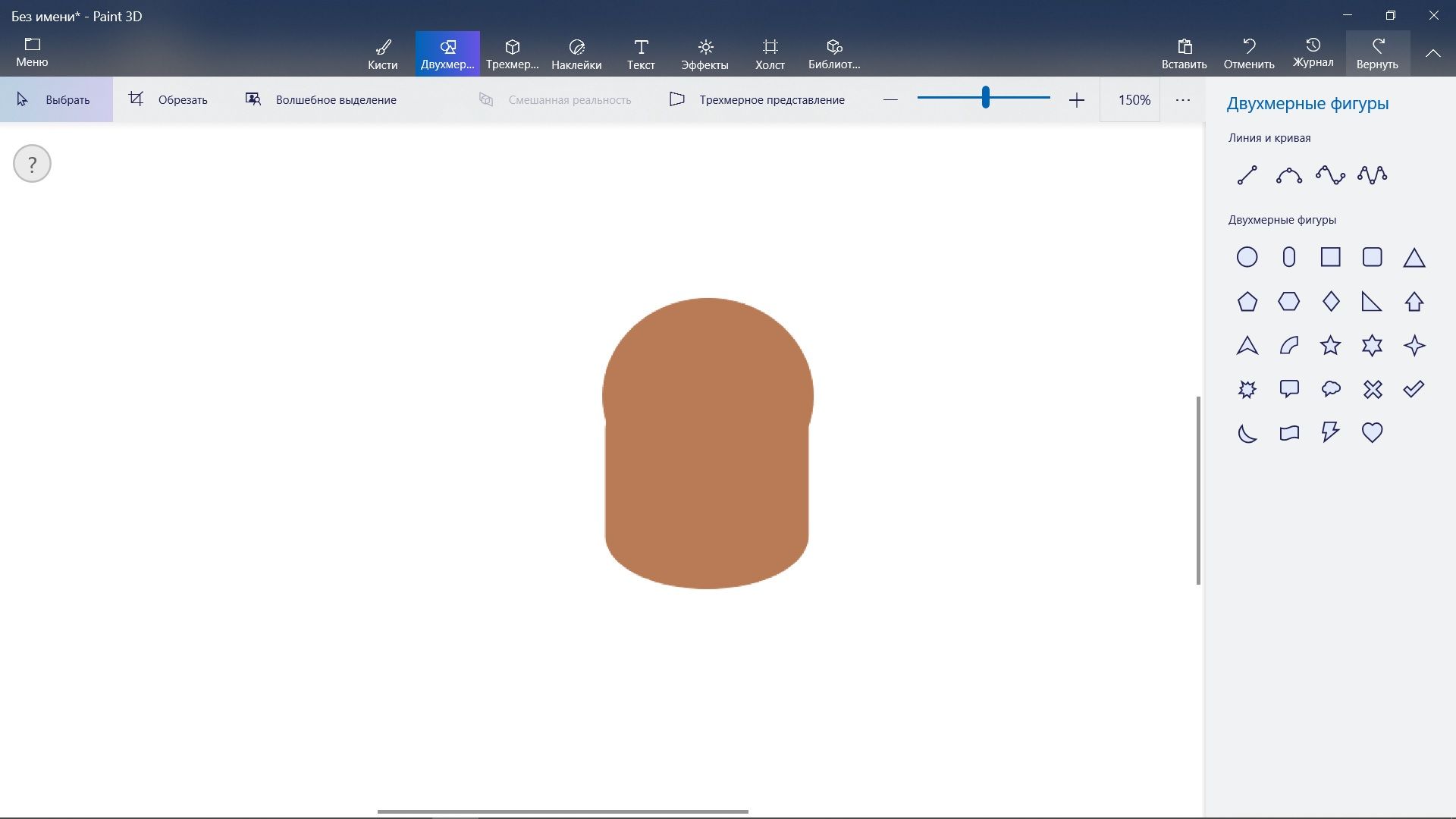Choose the Five-point star shape

[1330, 345]
